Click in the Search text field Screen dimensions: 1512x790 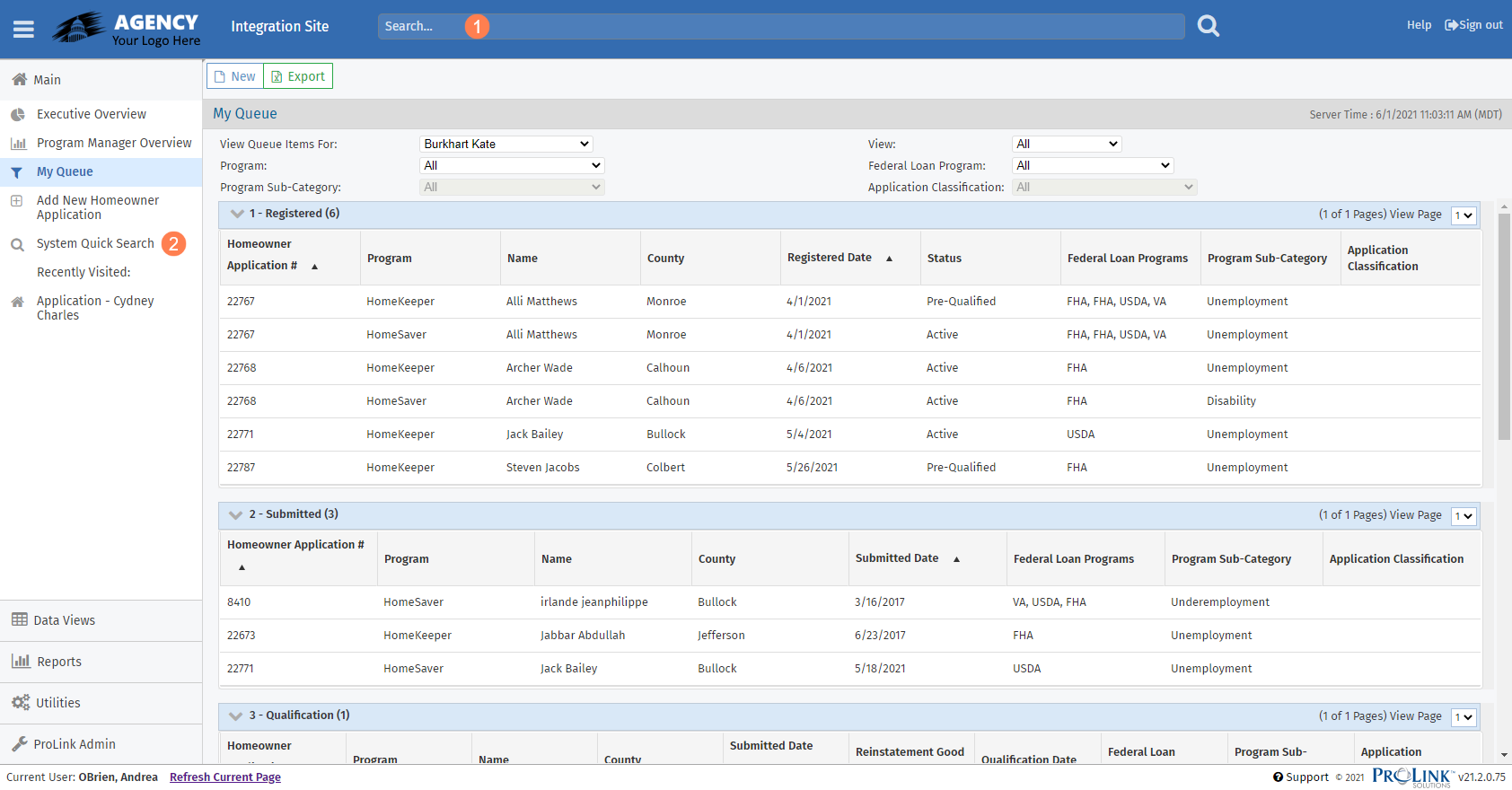click(781, 26)
